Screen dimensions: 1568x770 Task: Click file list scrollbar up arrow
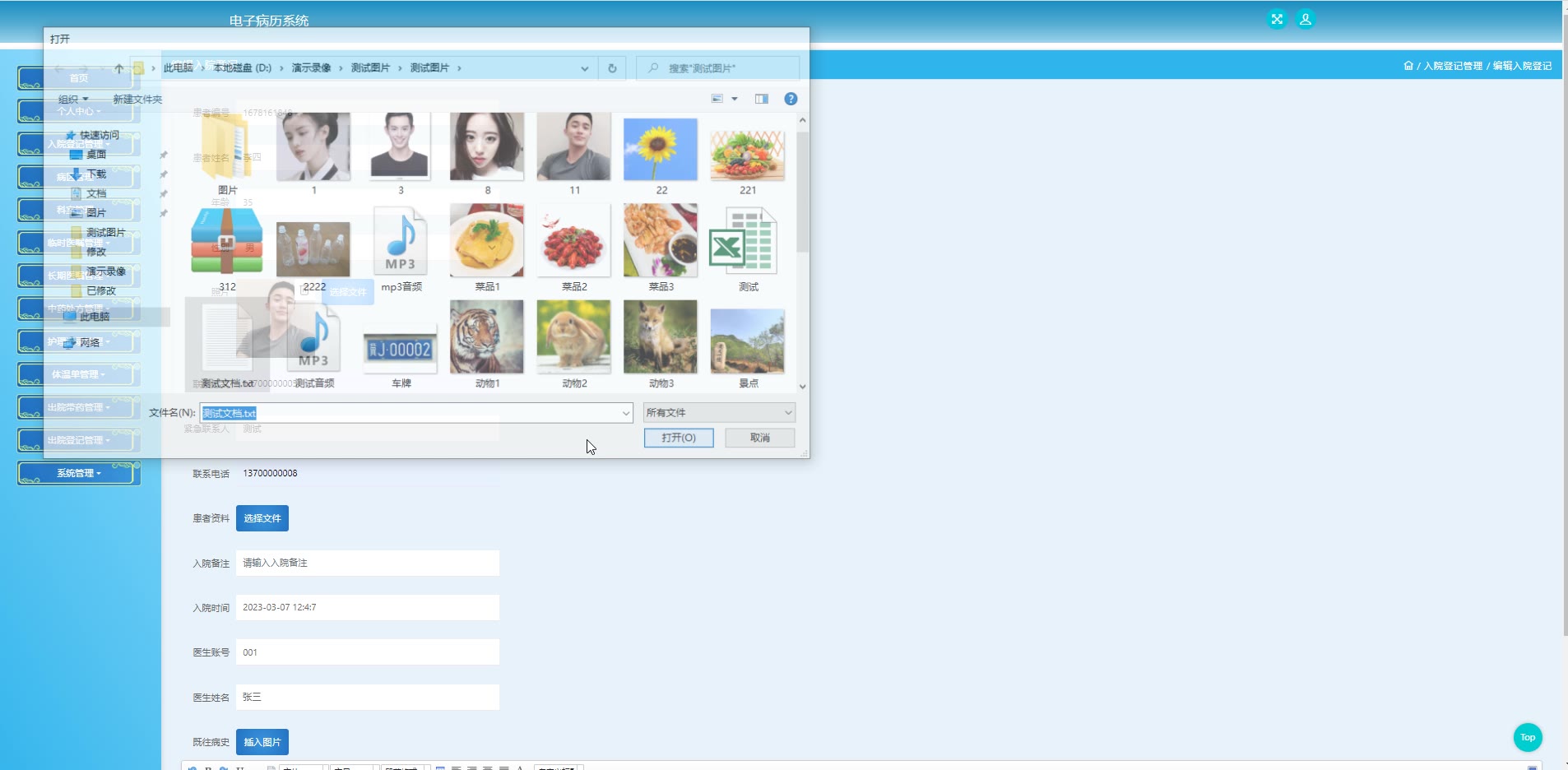point(802,120)
